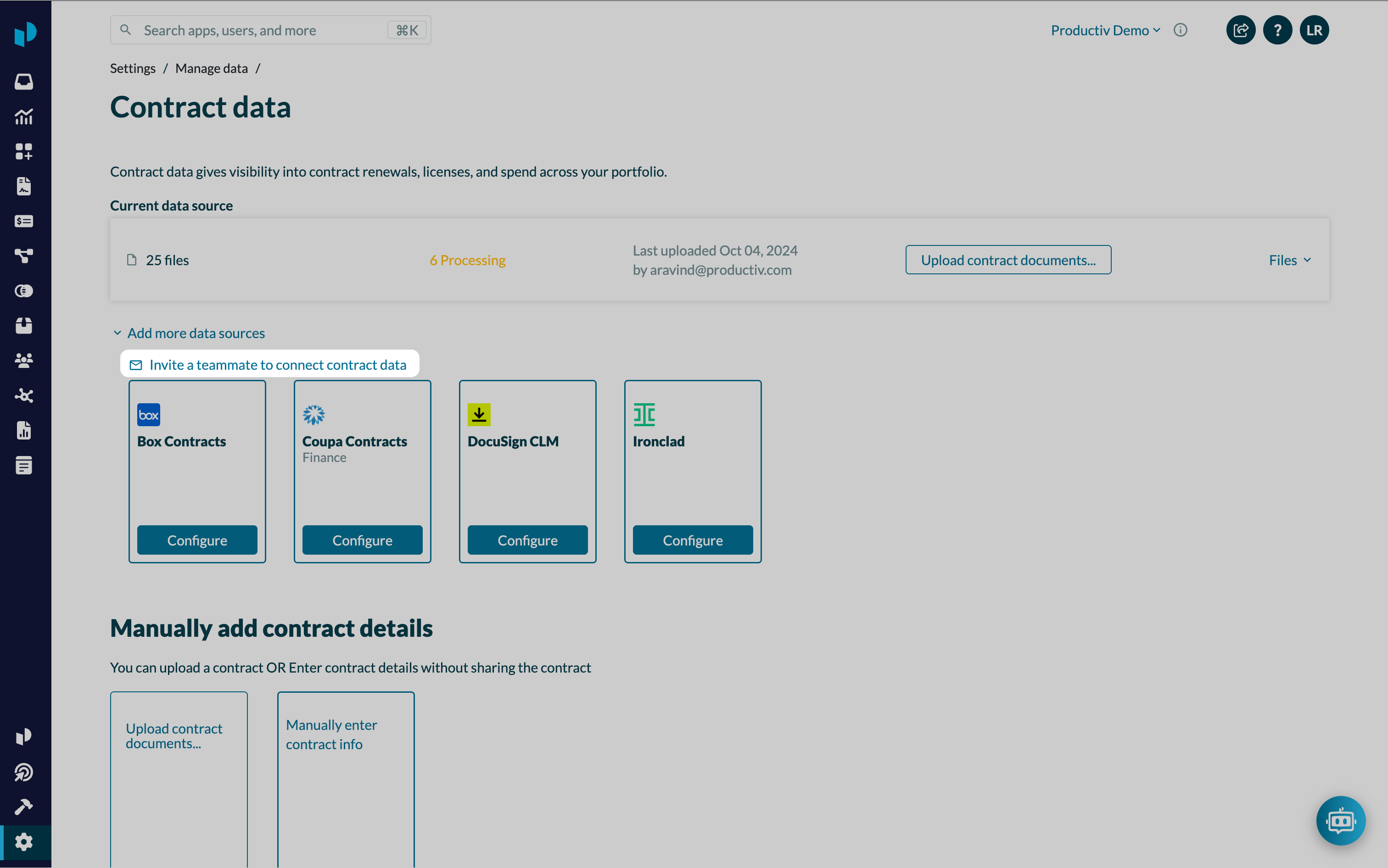Image resolution: width=1388 pixels, height=868 pixels.
Task: Open the people group sidebar icon
Action: [x=23, y=361]
